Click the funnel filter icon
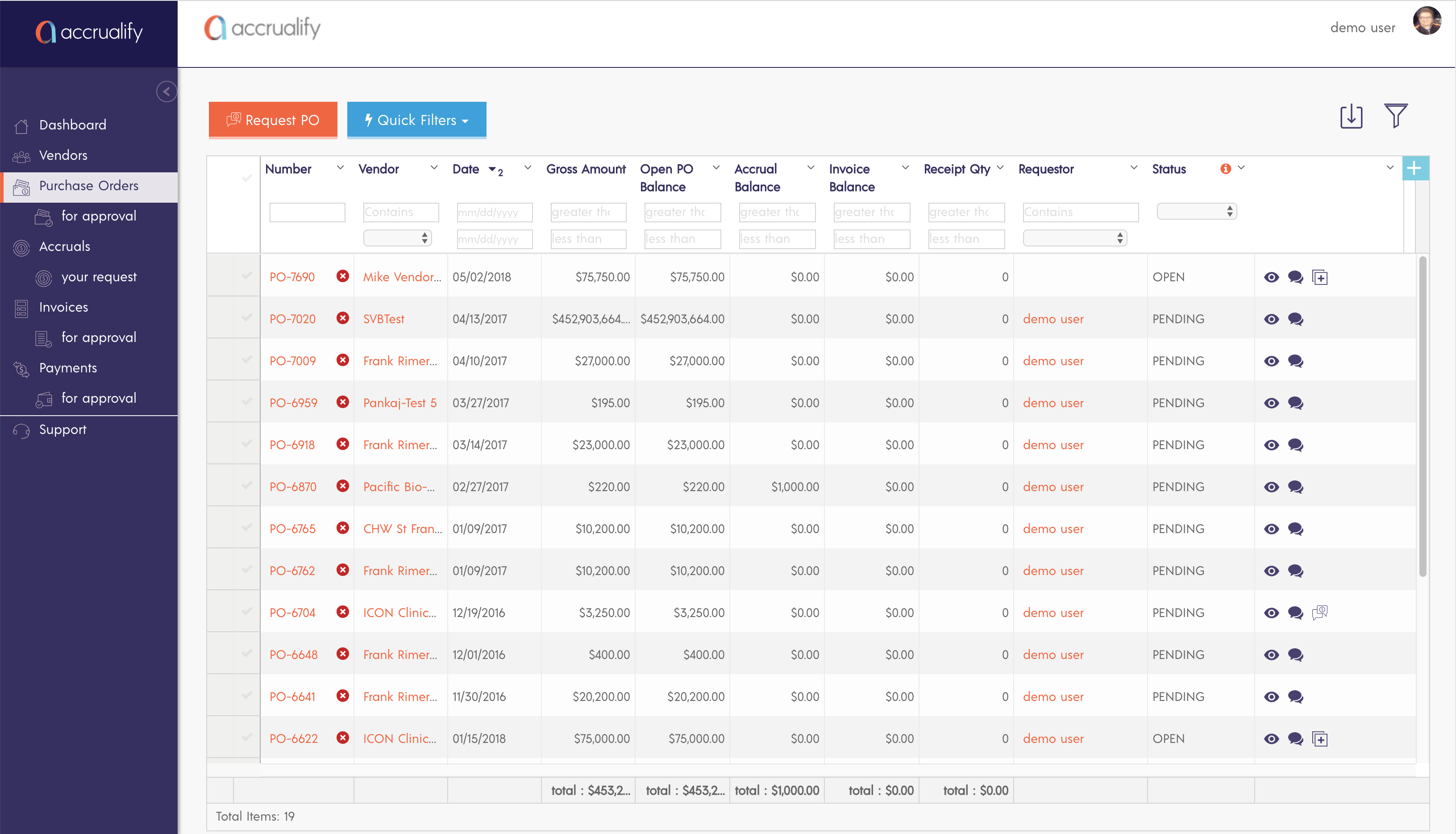 (1395, 116)
